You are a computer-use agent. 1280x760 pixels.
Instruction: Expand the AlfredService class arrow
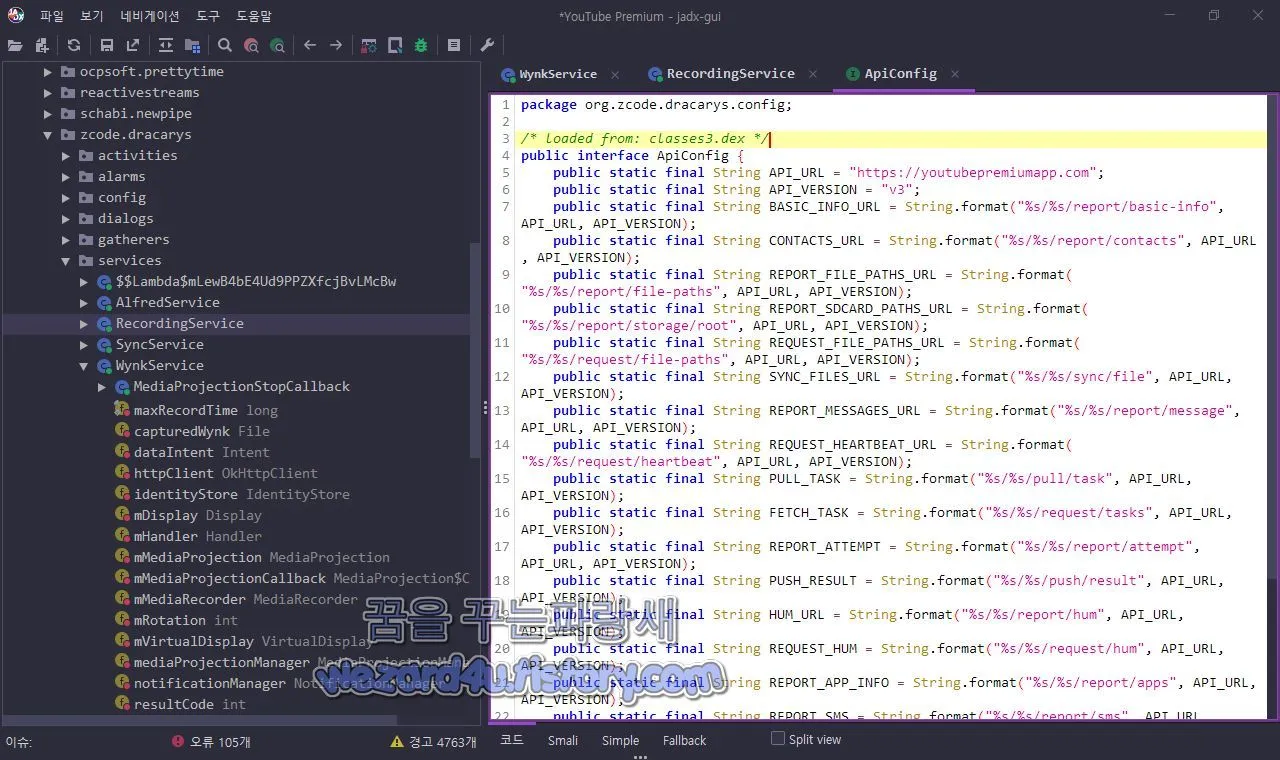[84, 303]
